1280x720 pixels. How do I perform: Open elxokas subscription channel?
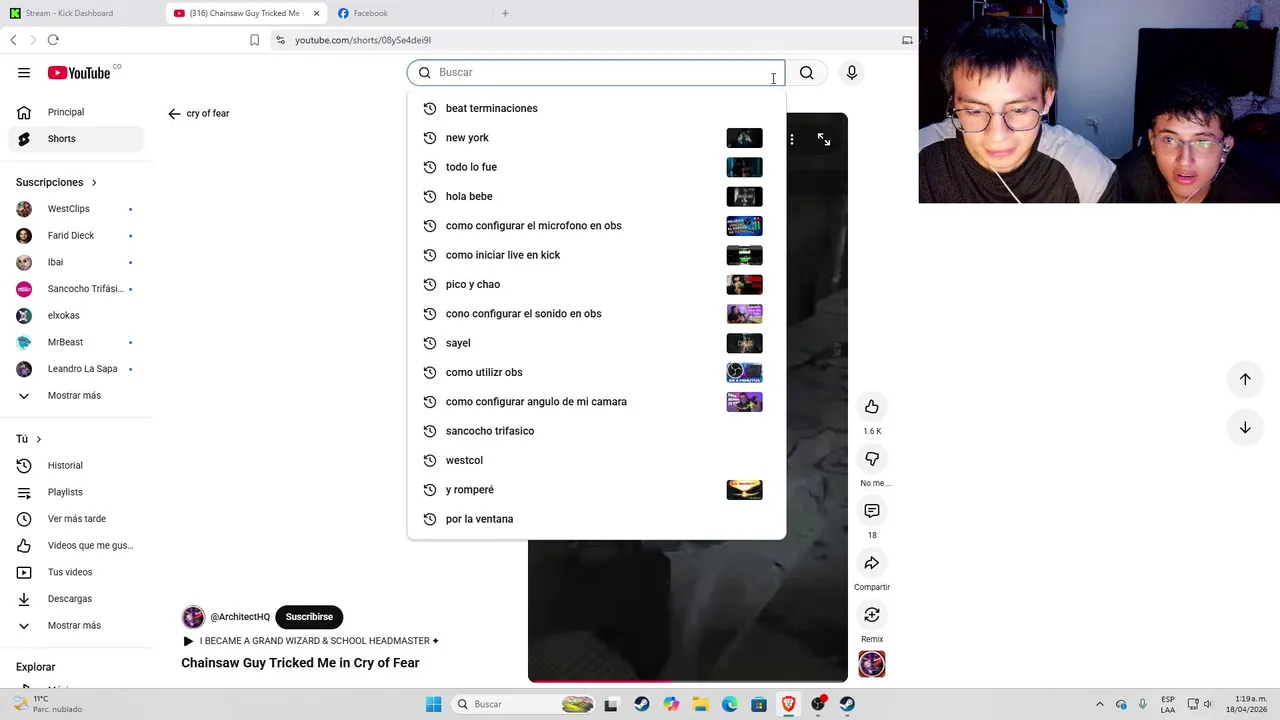[x=76, y=315]
